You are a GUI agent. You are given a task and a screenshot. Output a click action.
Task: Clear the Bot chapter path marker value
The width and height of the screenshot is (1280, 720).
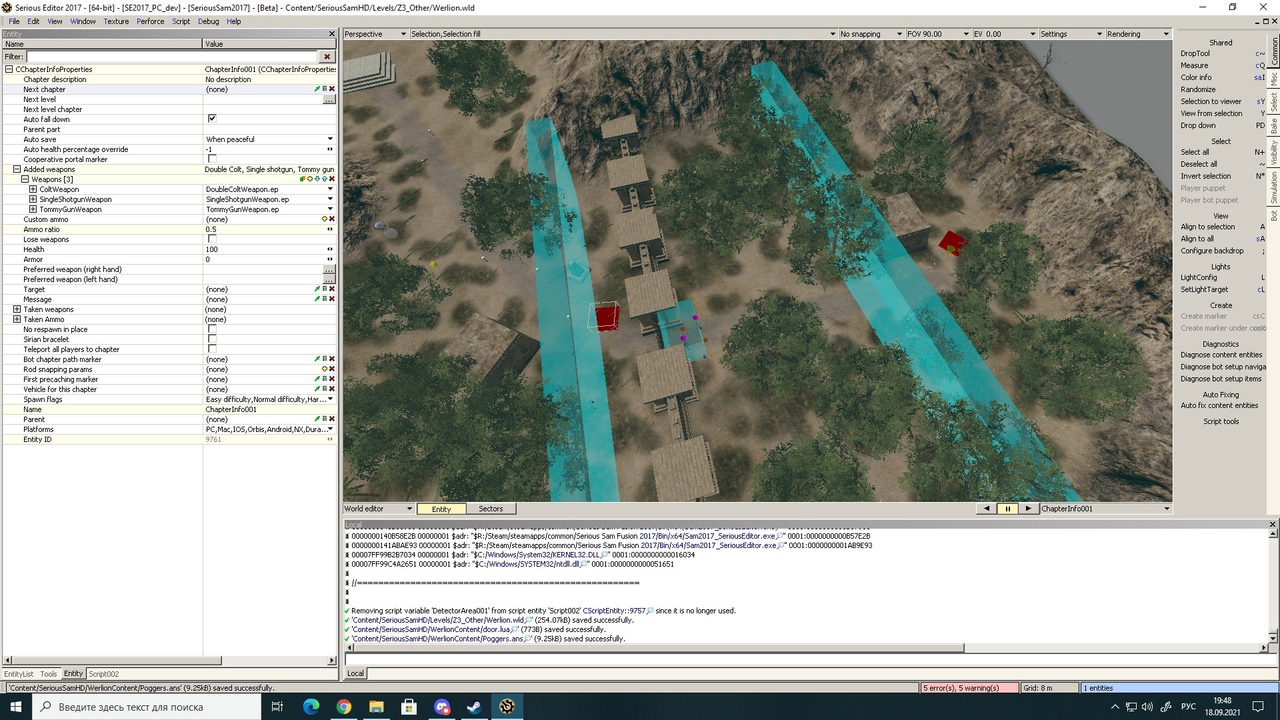click(332, 359)
